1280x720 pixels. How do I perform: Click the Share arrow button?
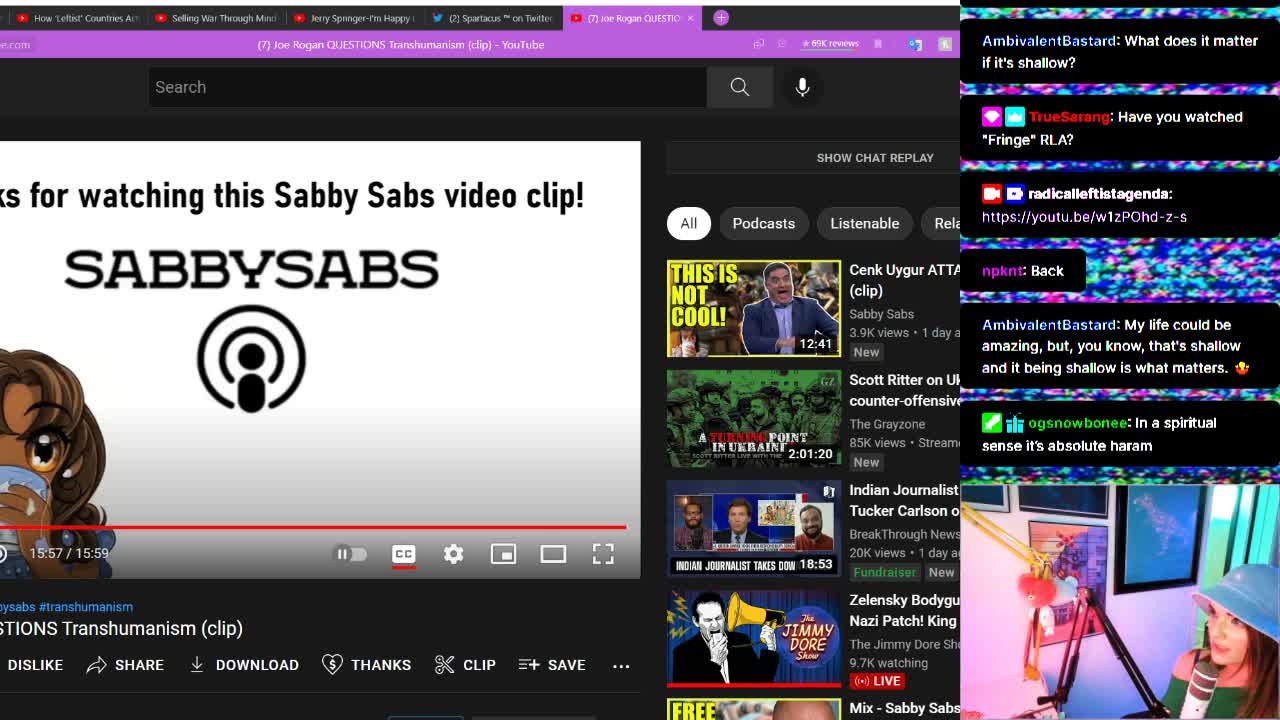(125, 665)
